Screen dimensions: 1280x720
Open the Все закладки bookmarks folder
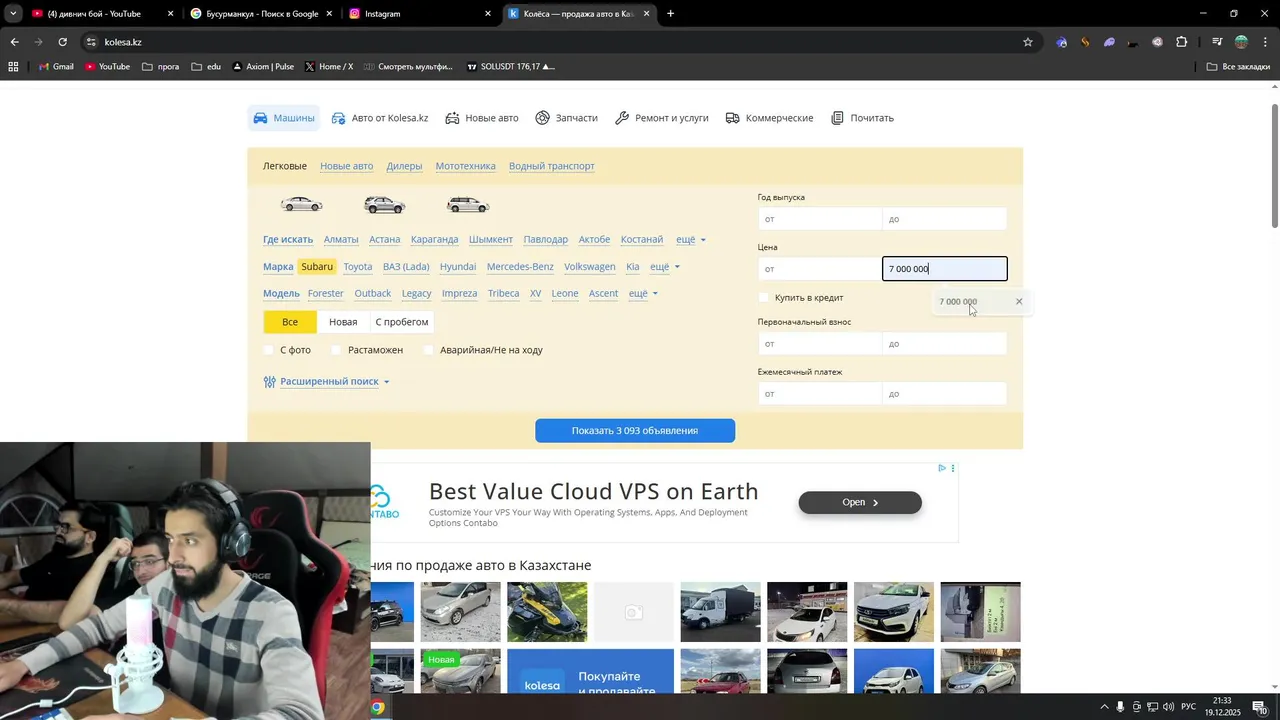click(1238, 66)
